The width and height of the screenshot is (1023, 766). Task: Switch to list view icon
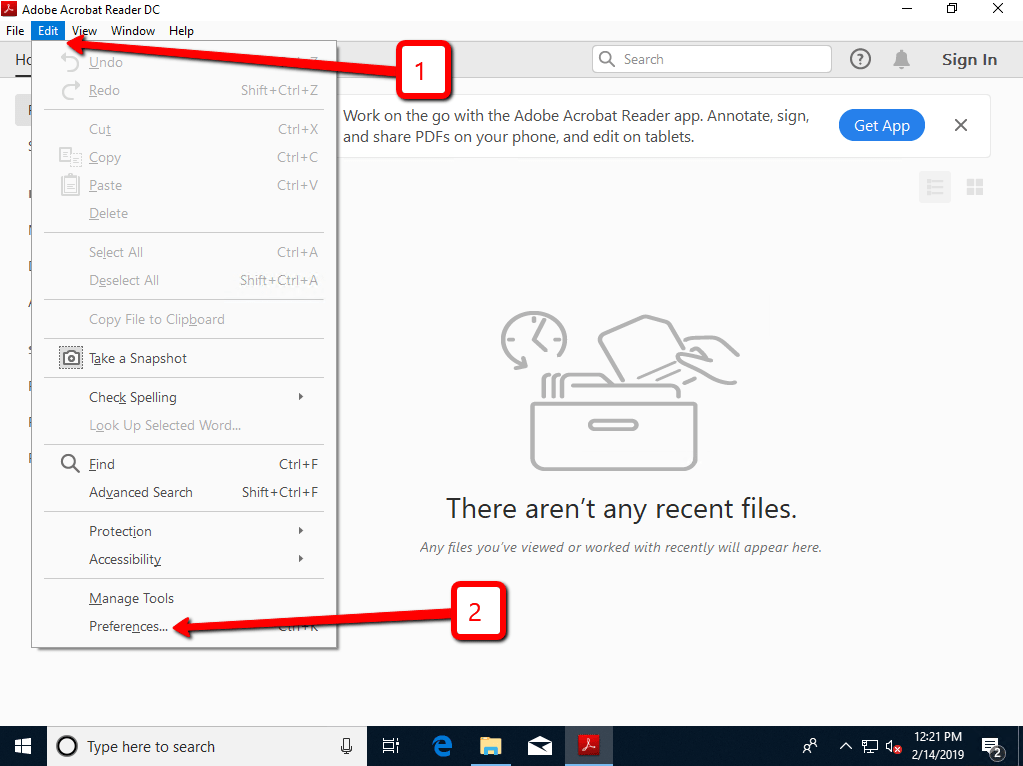pos(935,187)
